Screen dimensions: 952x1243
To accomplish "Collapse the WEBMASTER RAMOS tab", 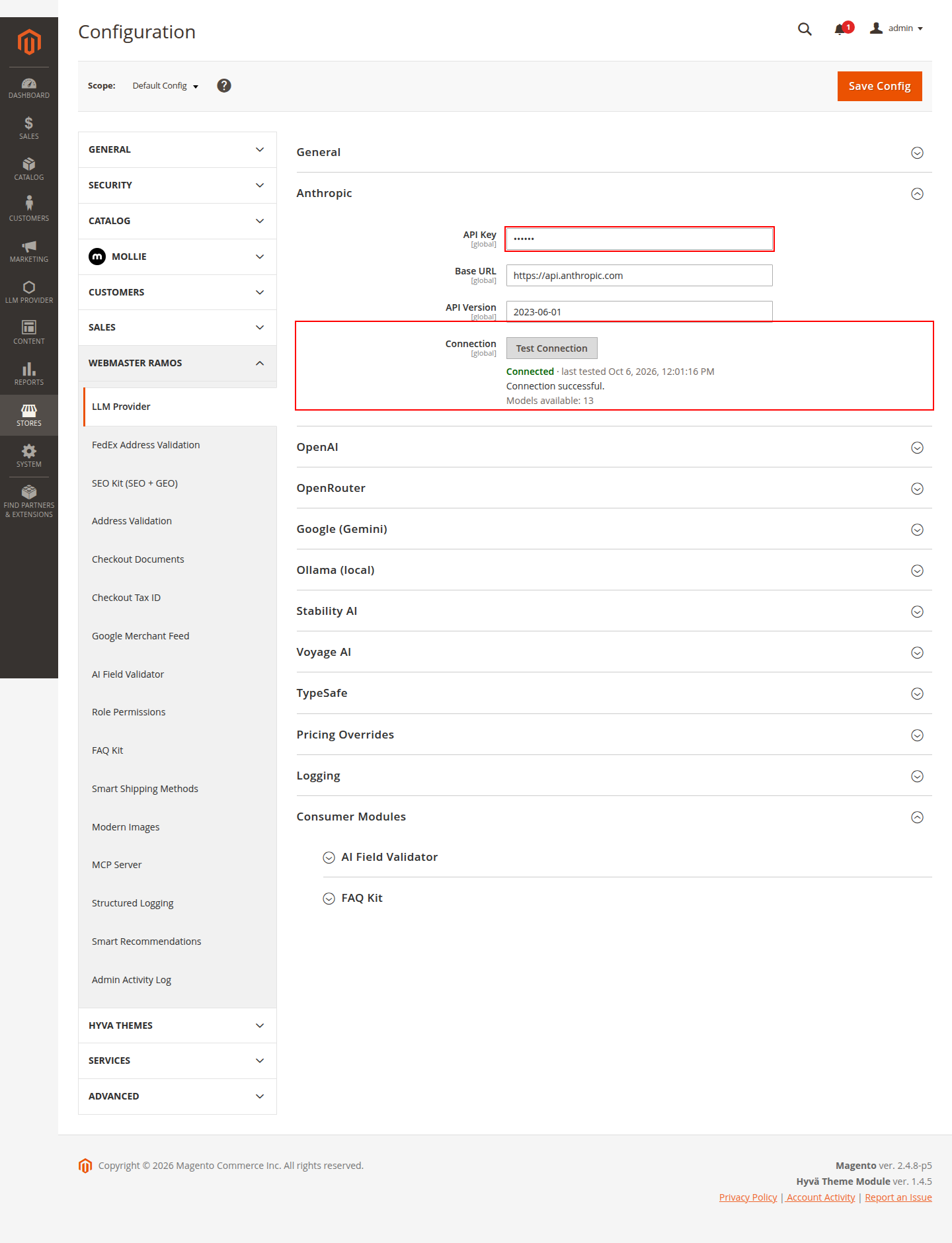I will tap(177, 363).
